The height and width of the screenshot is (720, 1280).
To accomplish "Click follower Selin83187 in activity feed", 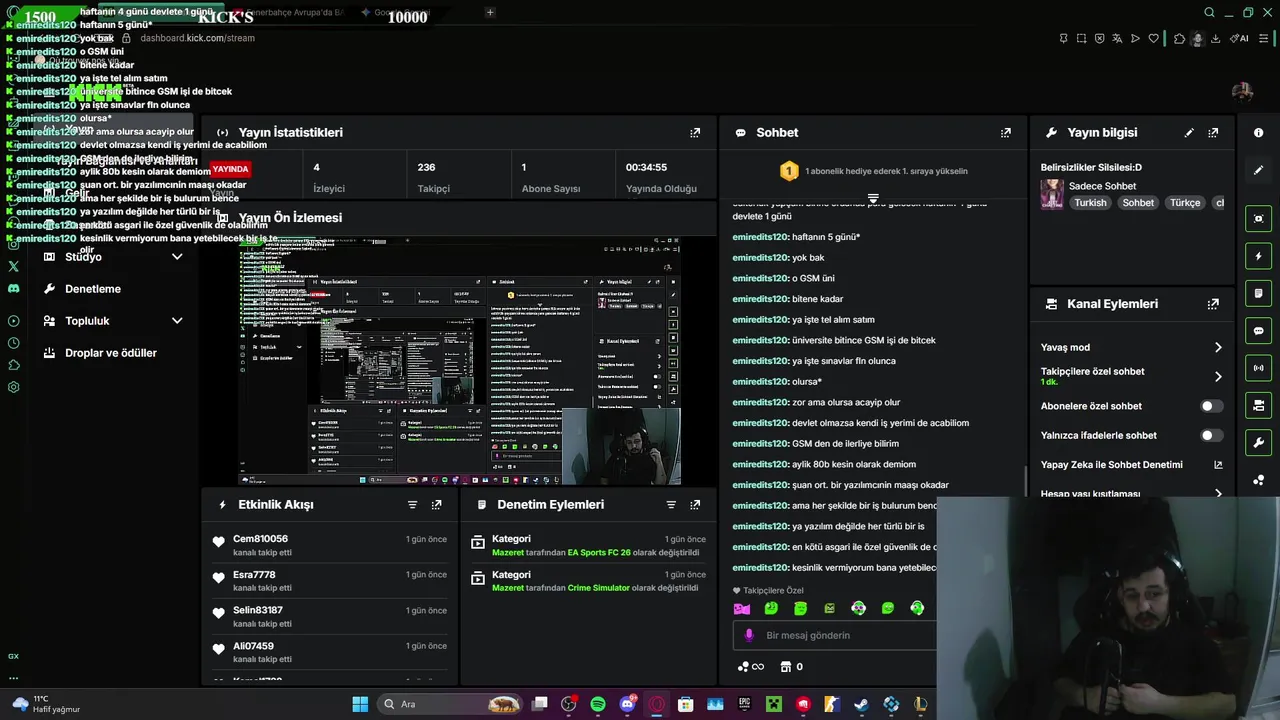I will (258, 610).
